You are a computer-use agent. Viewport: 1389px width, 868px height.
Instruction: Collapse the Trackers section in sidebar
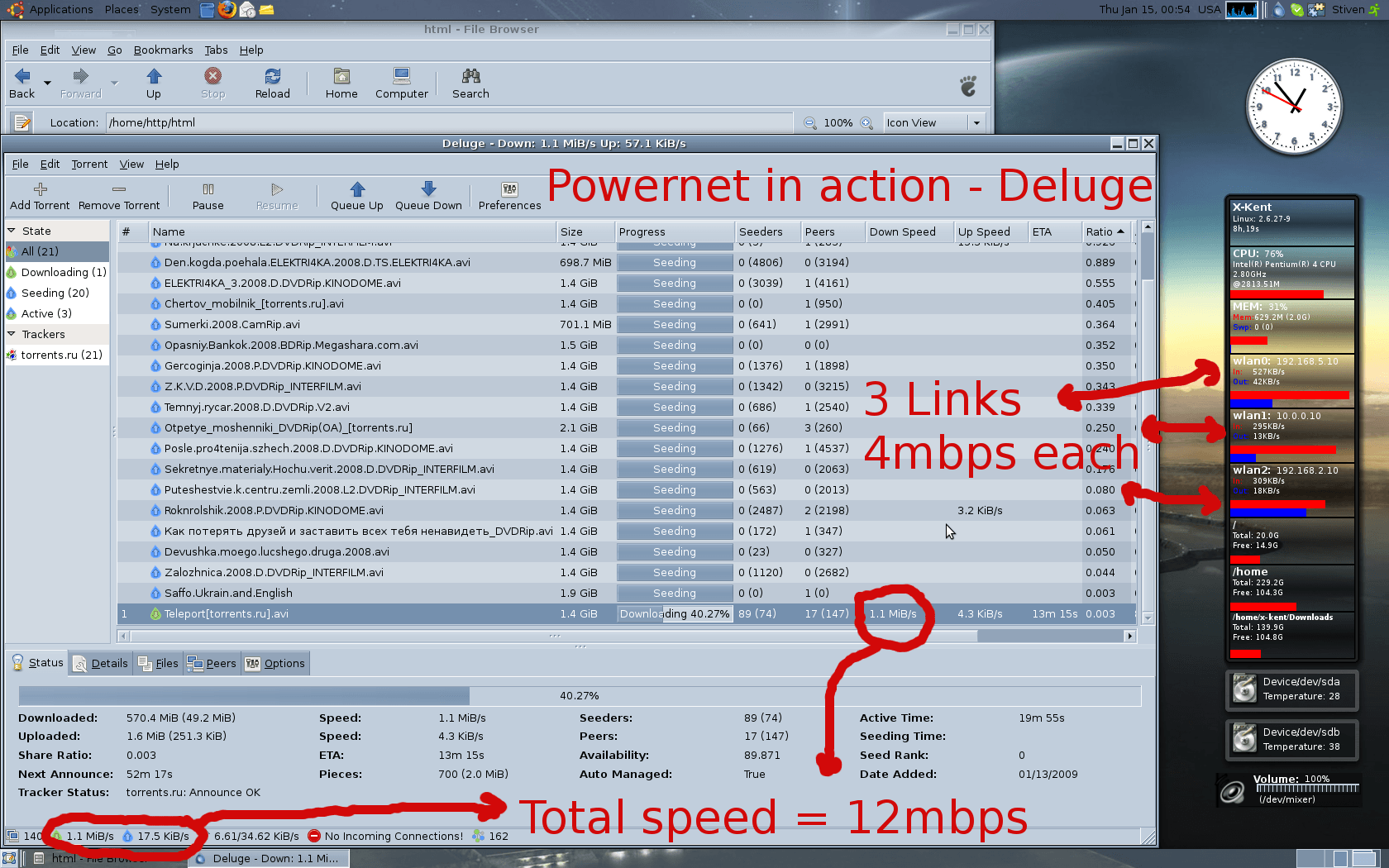tap(12, 334)
